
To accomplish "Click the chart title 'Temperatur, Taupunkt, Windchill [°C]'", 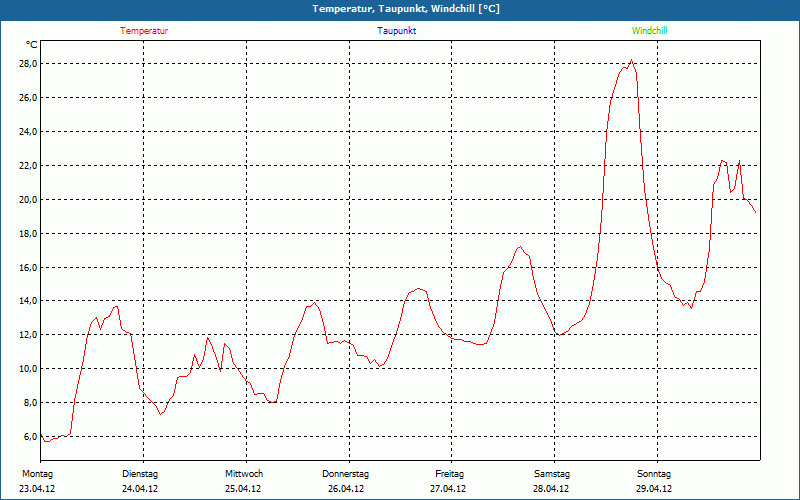I will click(x=406, y=9).
